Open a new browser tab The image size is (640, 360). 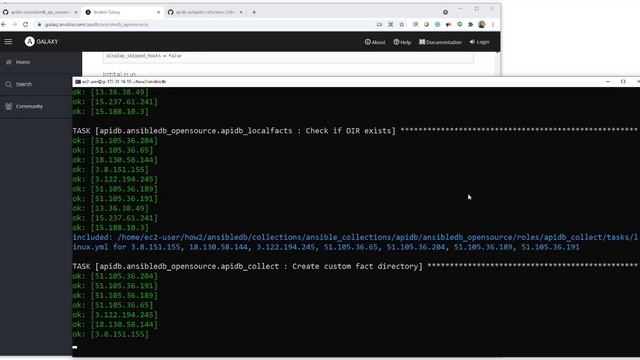254,12
